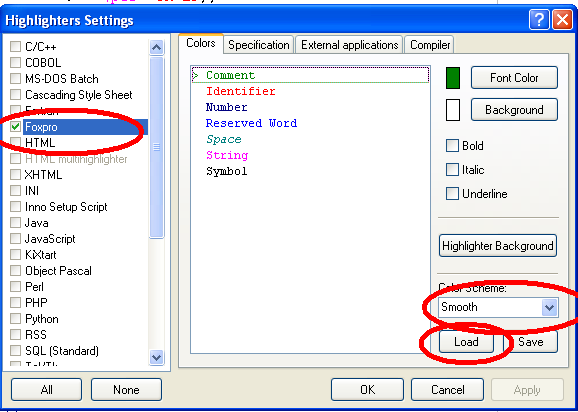Click the All button
Viewport: 578px width, 412px height.
pos(46,390)
